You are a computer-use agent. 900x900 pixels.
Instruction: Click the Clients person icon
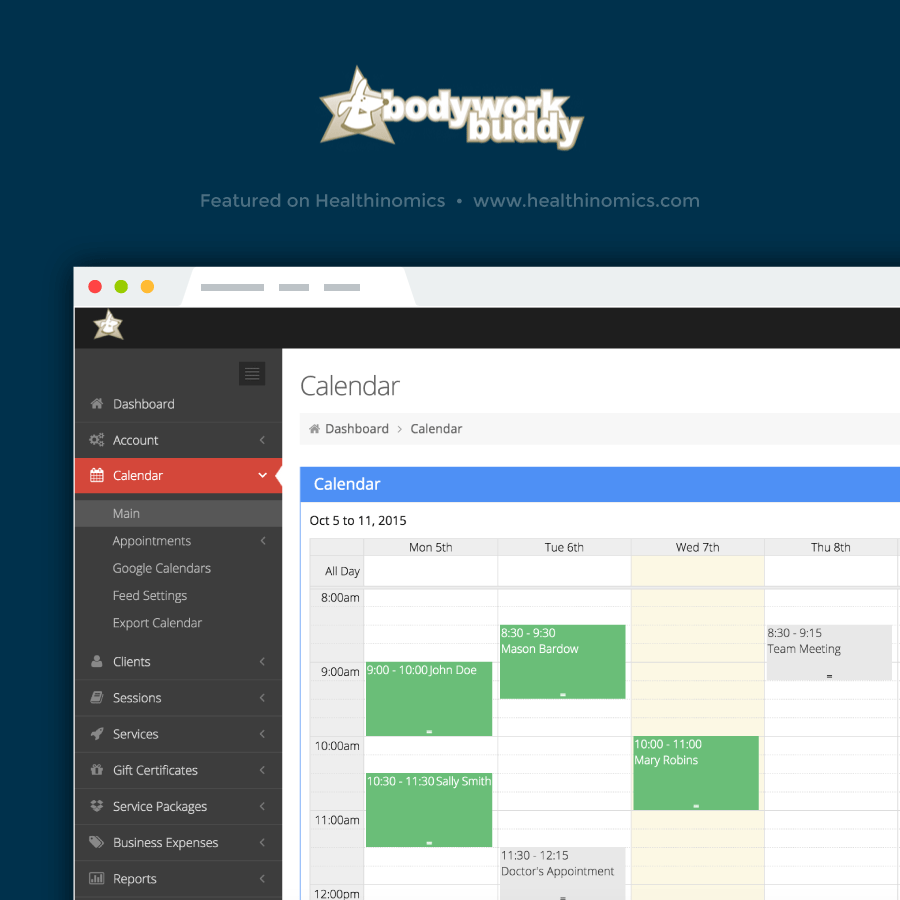(97, 661)
